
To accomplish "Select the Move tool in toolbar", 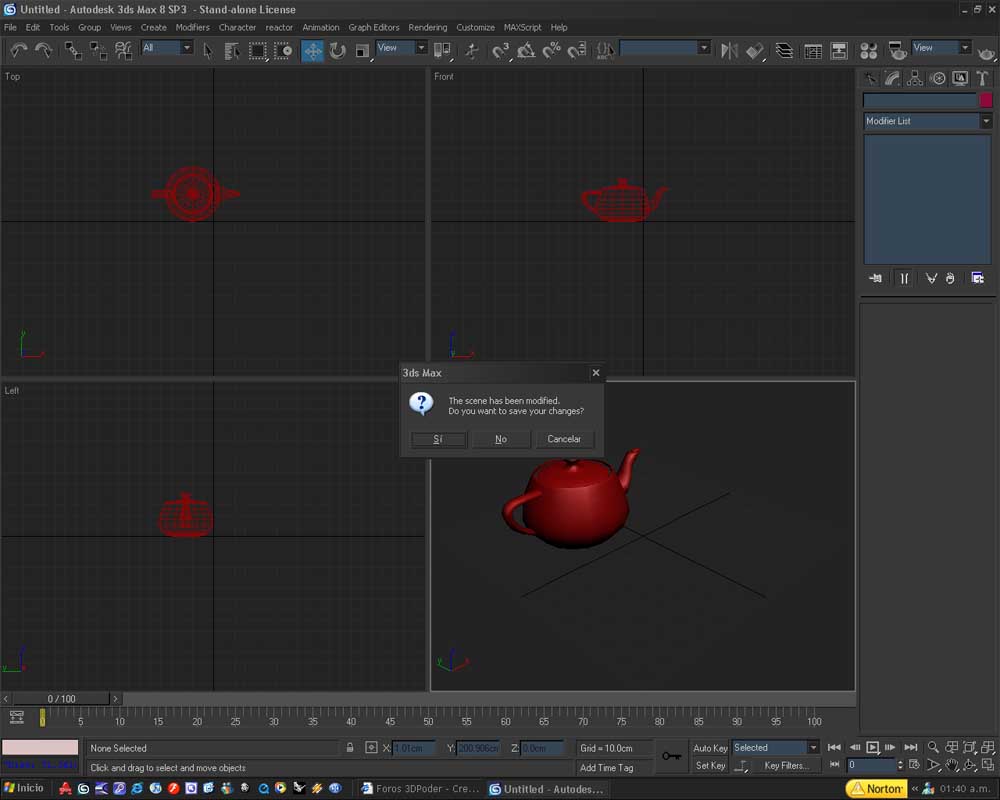I will tap(313, 50).
